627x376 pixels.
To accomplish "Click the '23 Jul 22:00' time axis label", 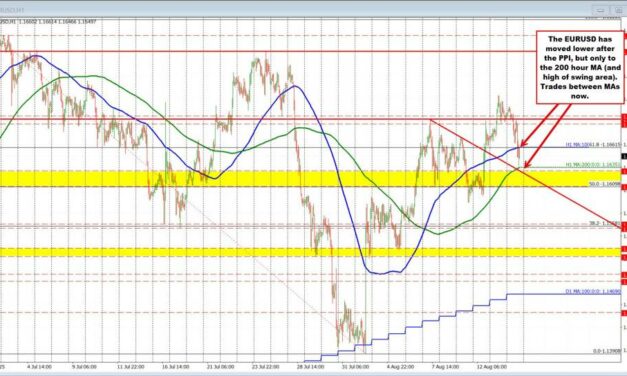I will (x=266, y=366).
